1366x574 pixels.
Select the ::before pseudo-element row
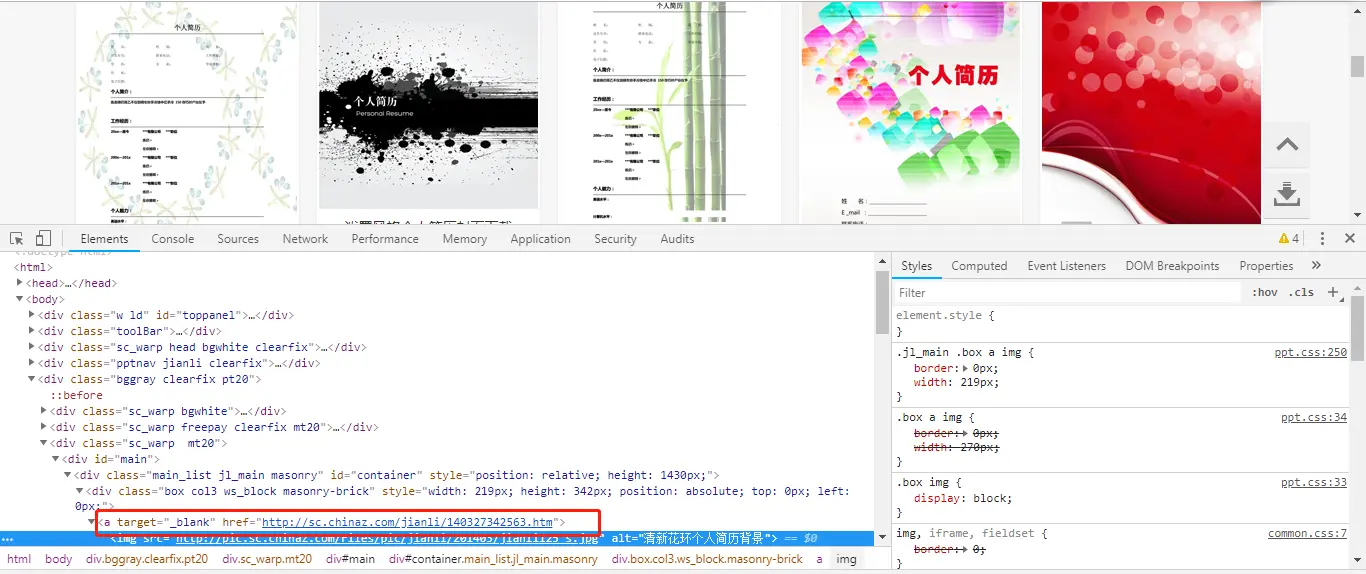click(x=77, y=395)
